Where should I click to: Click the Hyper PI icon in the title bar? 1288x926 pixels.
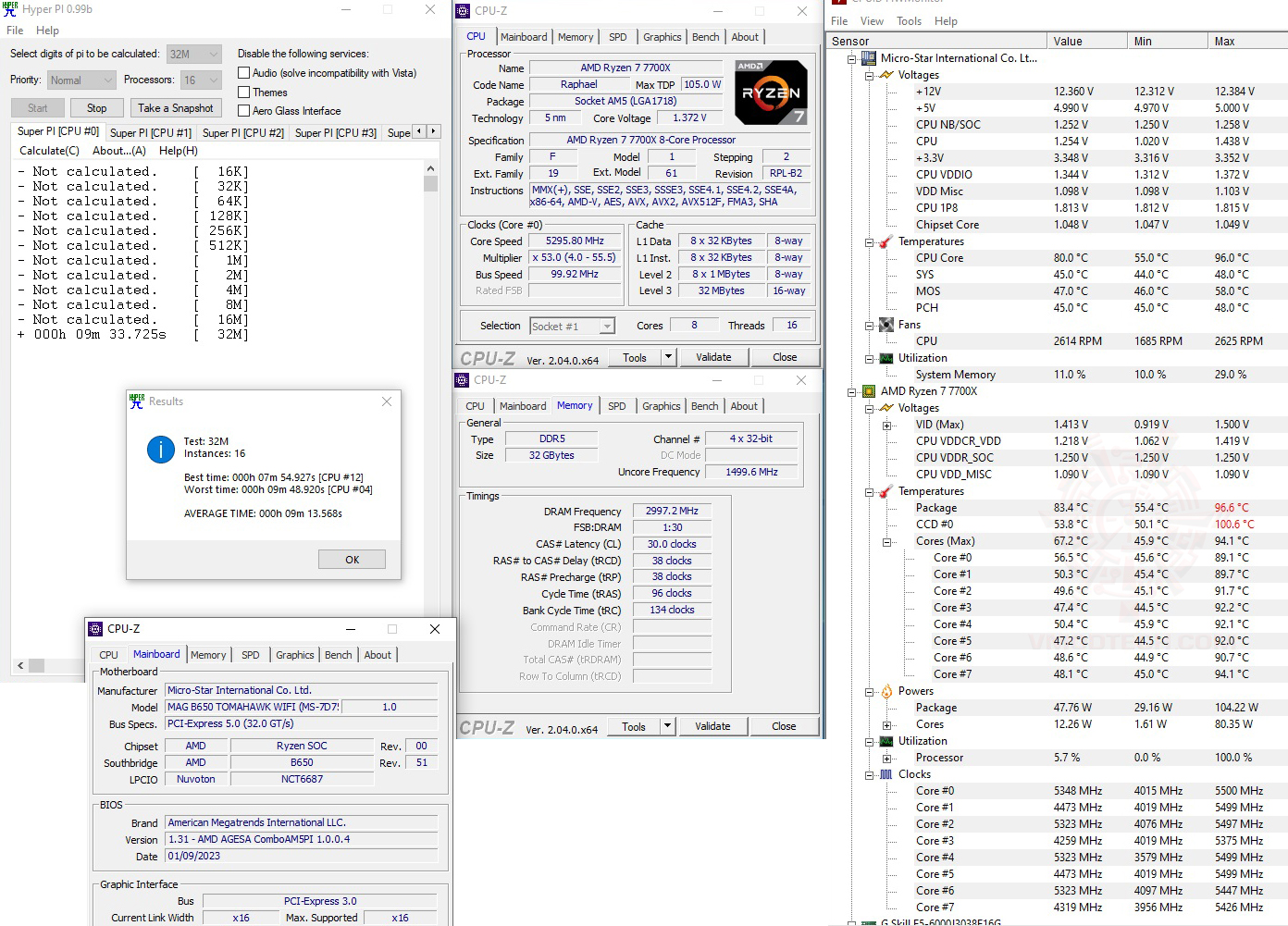point(9,9)
